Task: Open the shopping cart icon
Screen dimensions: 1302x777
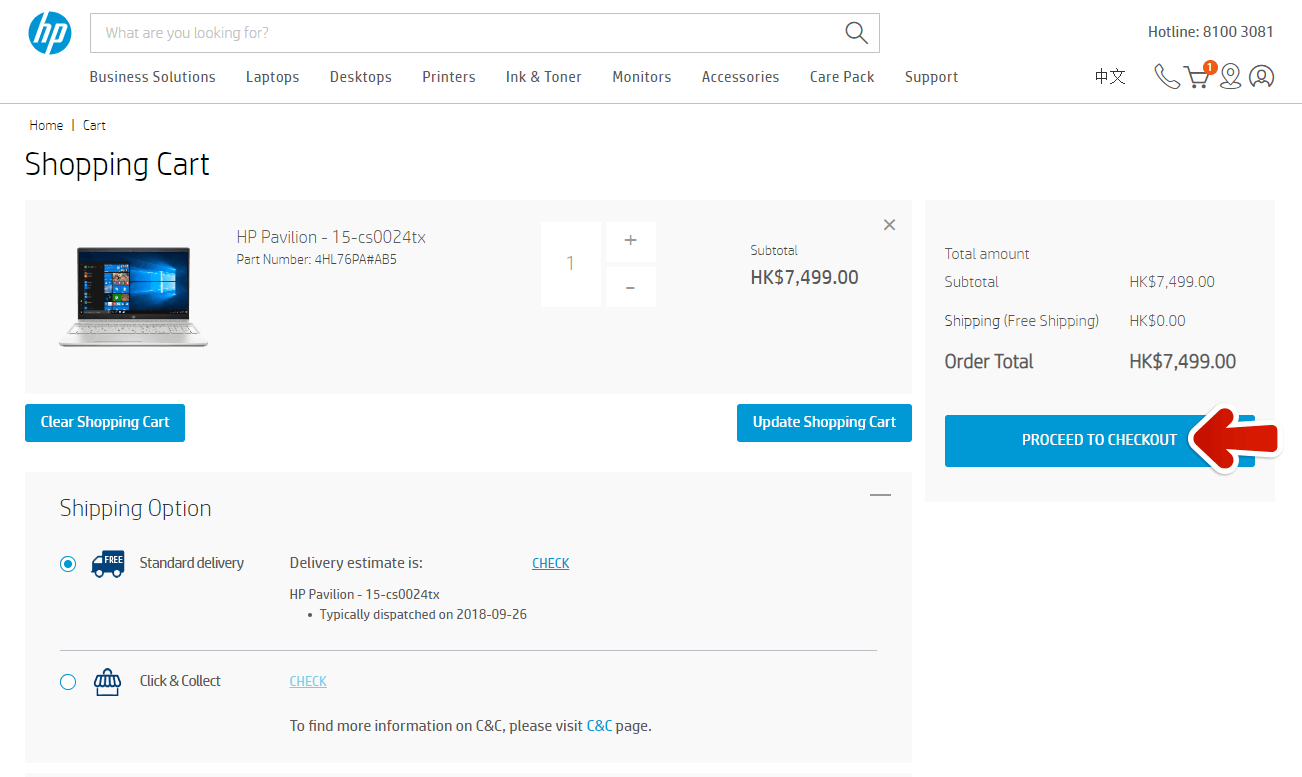Action: pyautogui.click(x=1198, y=75)
